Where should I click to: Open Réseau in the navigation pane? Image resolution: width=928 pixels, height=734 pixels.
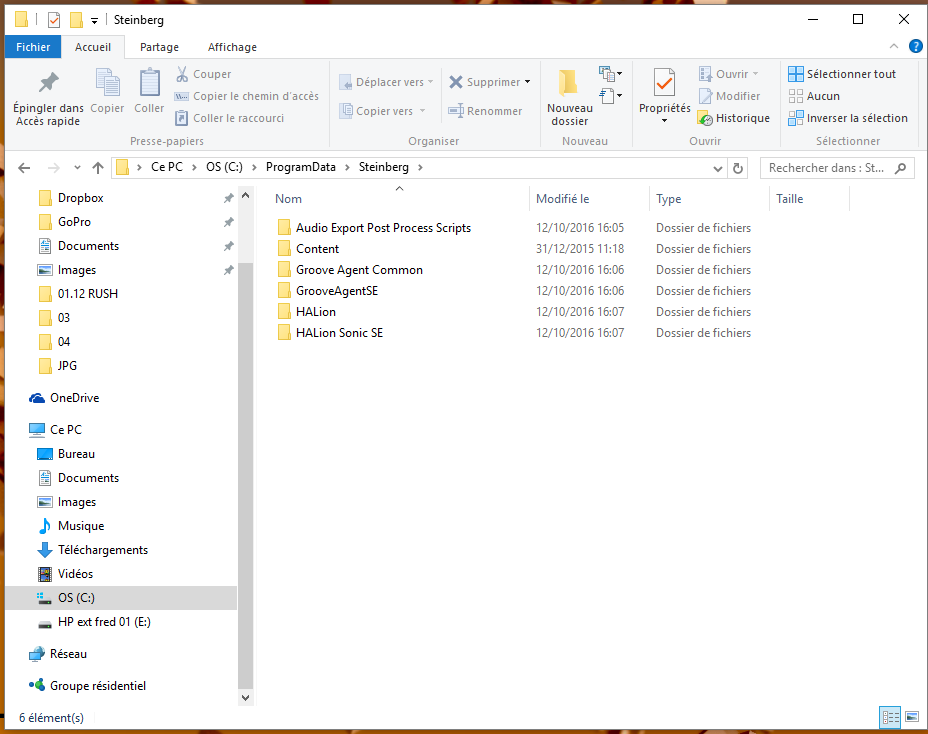click(68, 654)
